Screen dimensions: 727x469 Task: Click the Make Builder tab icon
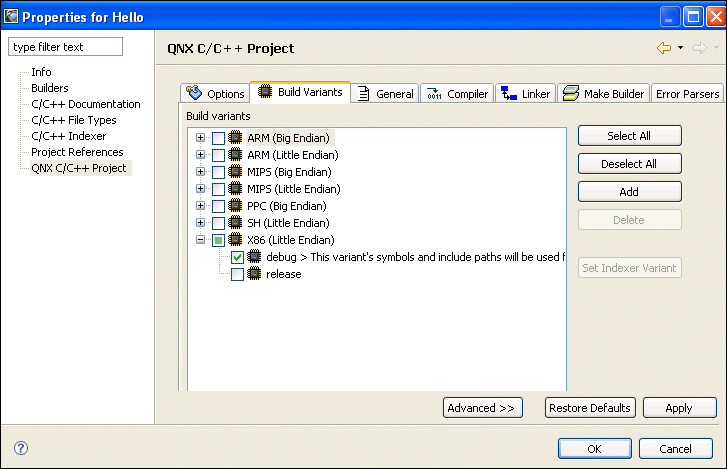[x=570, y=93]
